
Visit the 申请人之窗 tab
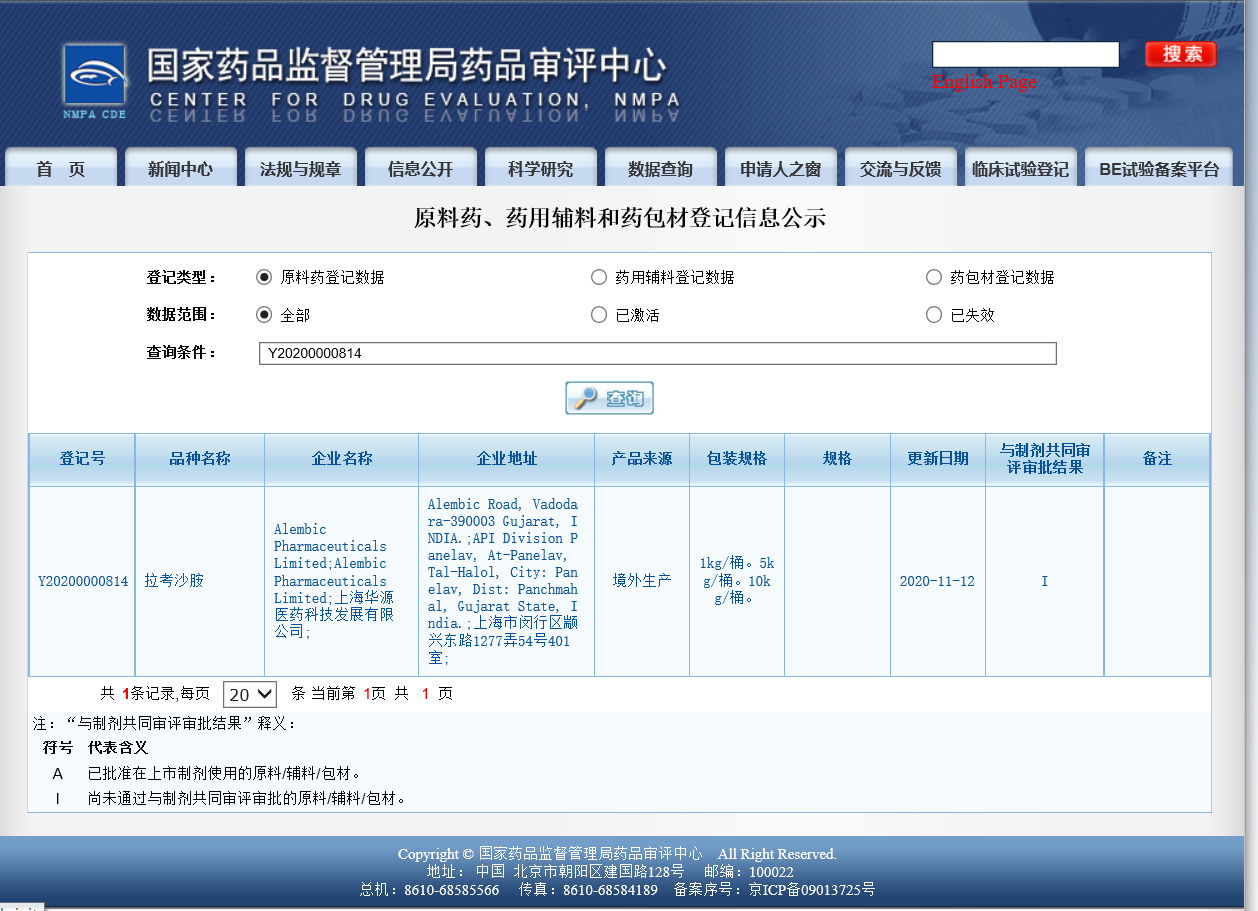(x=780, y=167)
